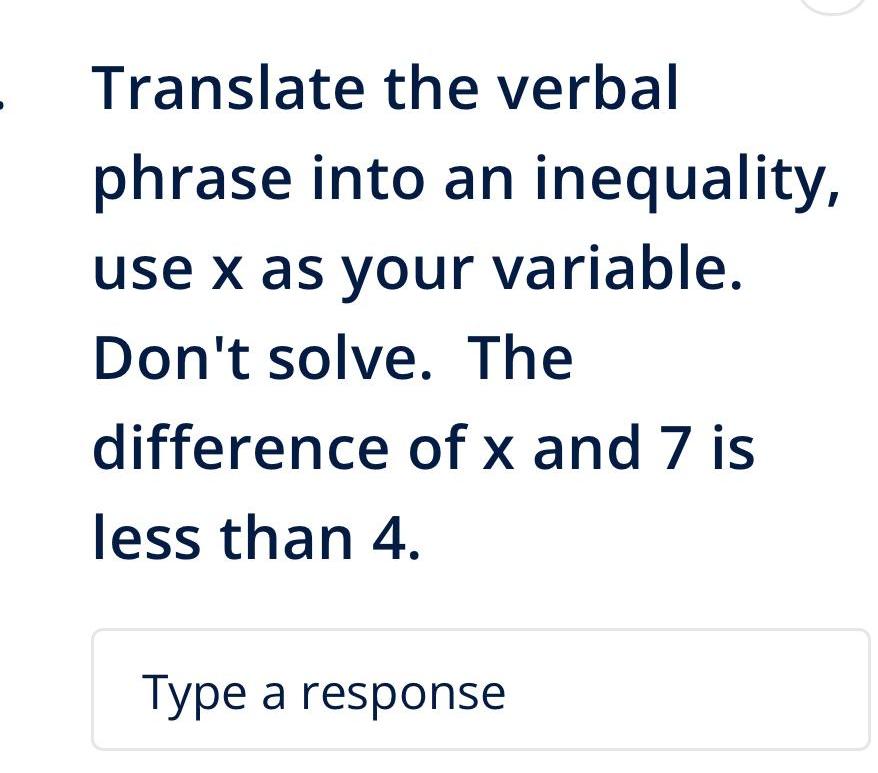The image size is (878, 773).
Task: Click the Type a response input field
Action: (x=480, y=689)
